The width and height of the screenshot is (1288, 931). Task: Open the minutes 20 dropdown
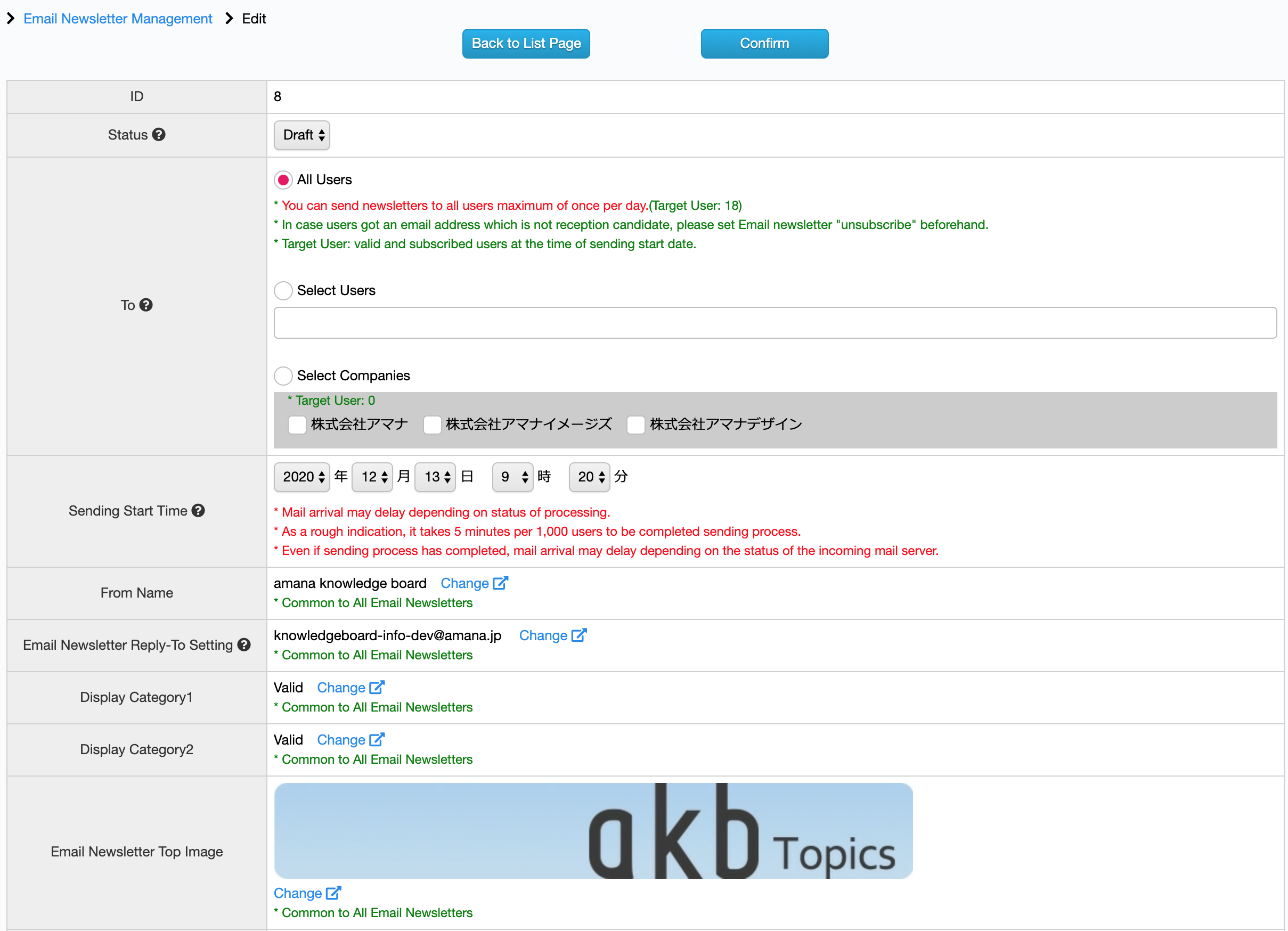point(589,477)
